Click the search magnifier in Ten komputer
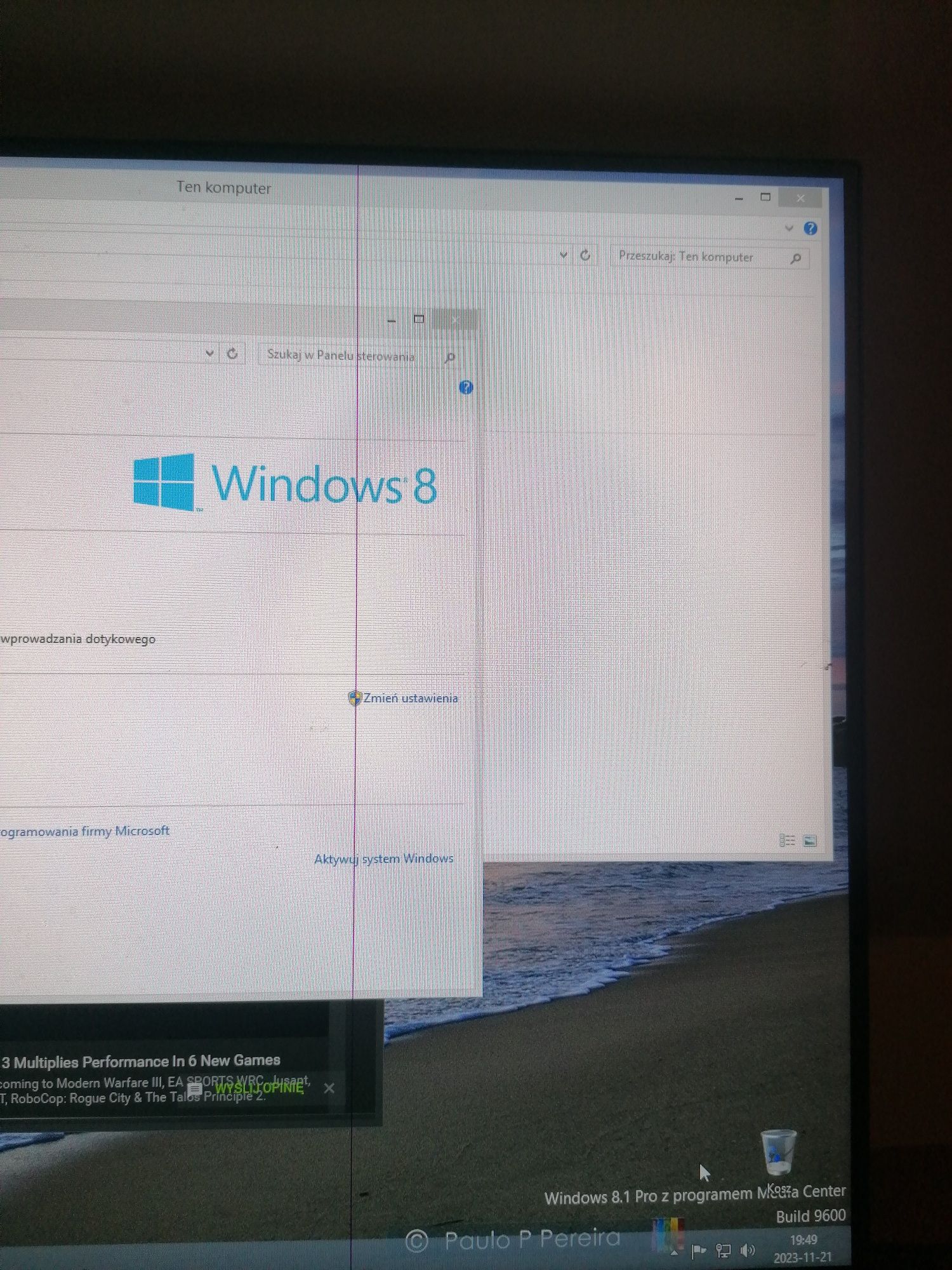Screen dimensions: 952x1270 796,258
